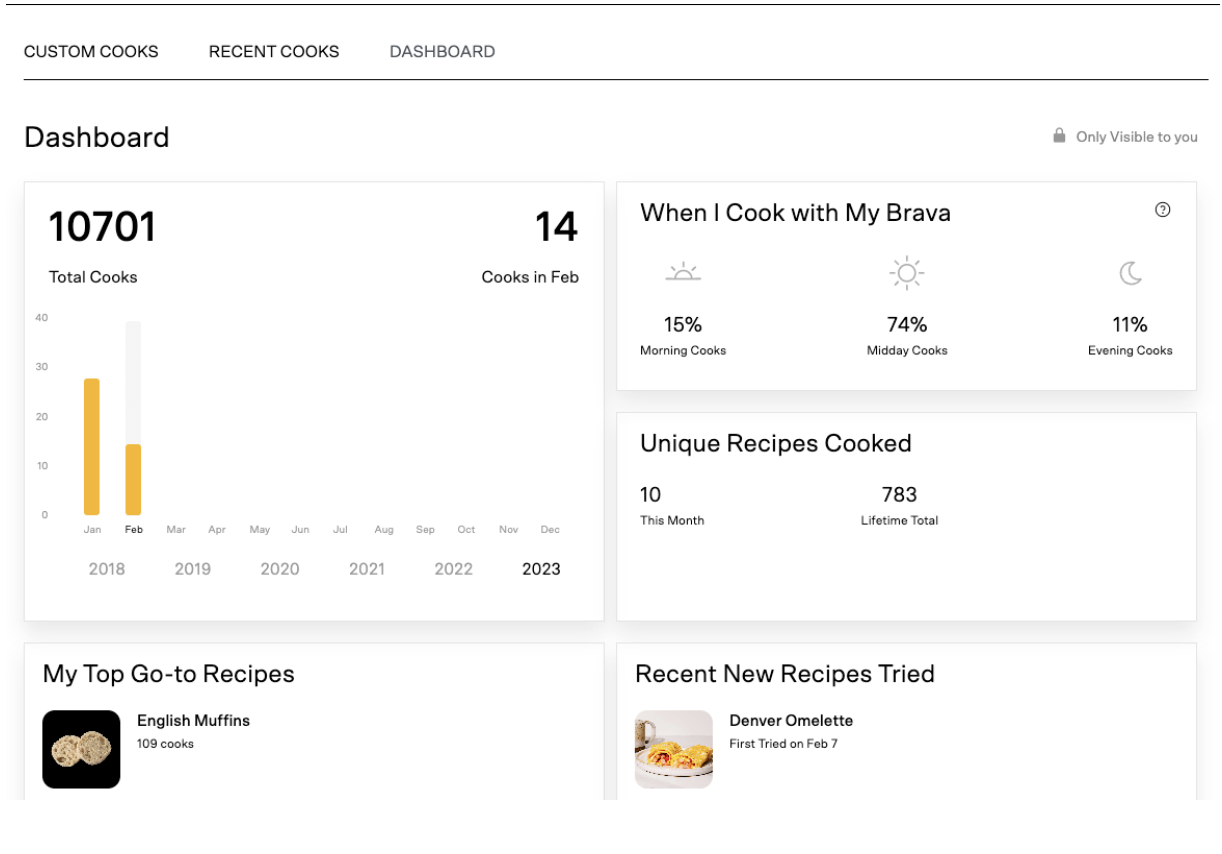Click the Only Visible to you label
This screenshot has height=854, width=1222.
(x=1137, y=137)
